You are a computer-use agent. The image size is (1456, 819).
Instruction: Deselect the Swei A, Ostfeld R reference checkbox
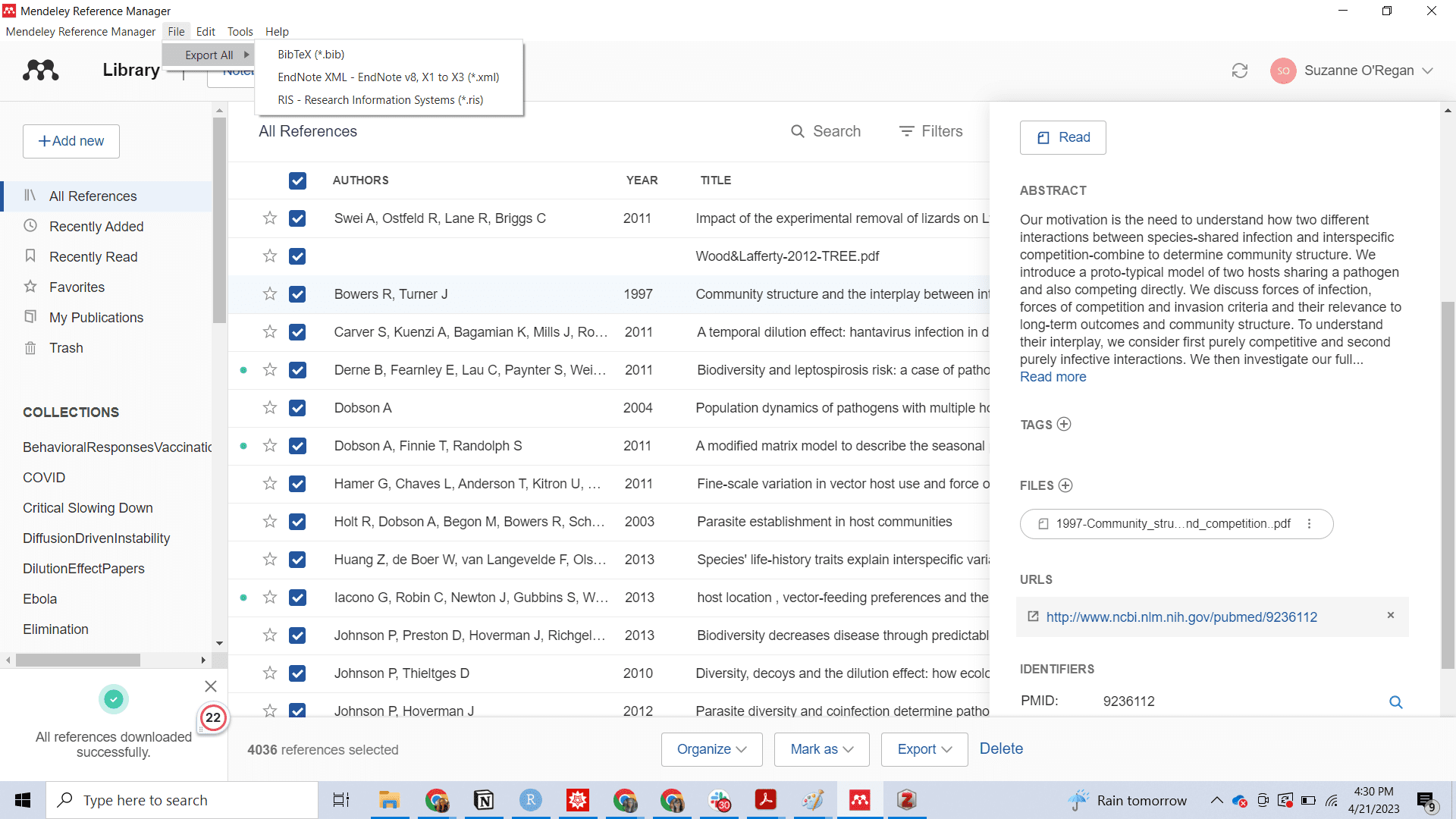pos(297,218)
